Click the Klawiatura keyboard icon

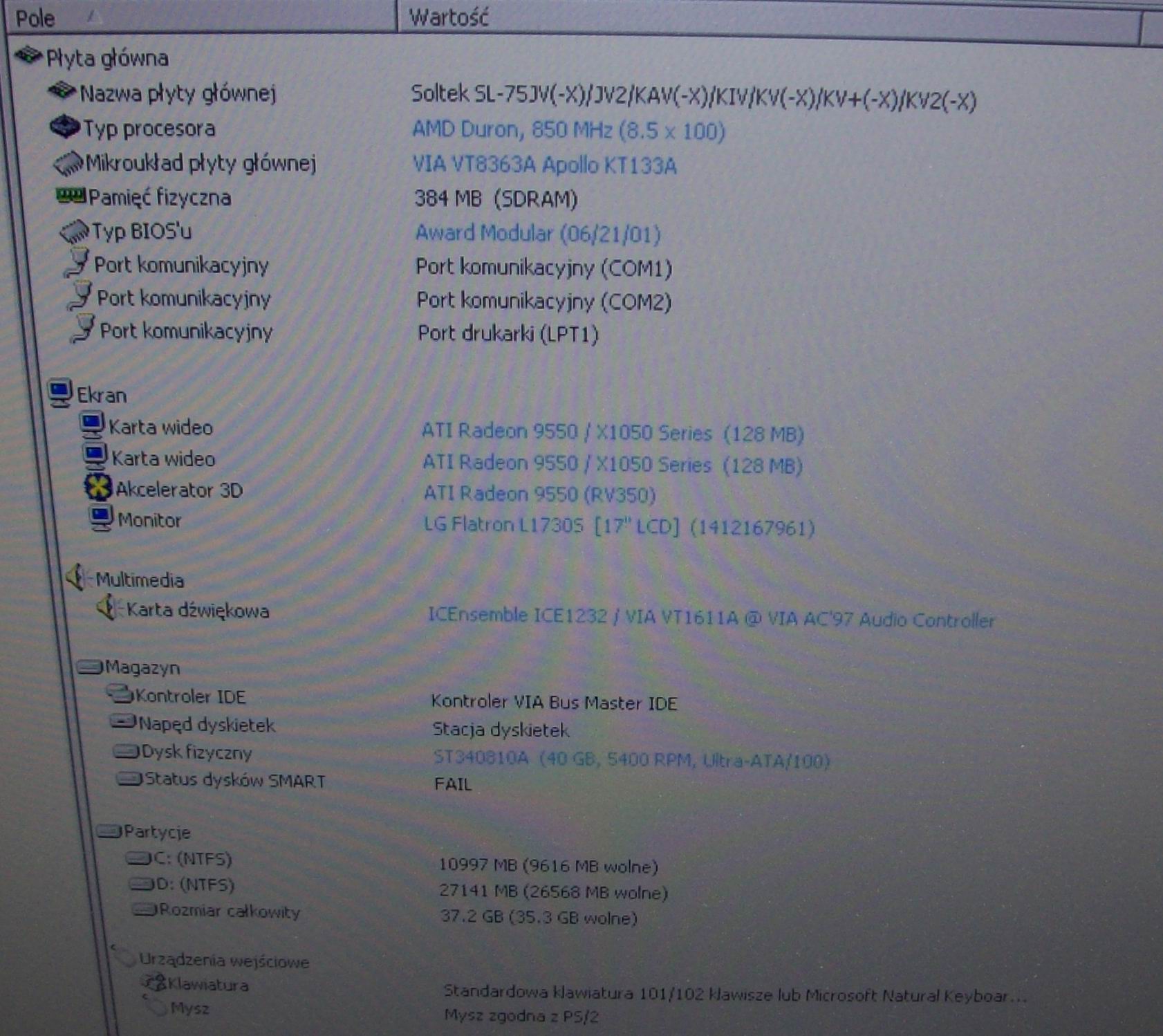[x=153, y=983]
